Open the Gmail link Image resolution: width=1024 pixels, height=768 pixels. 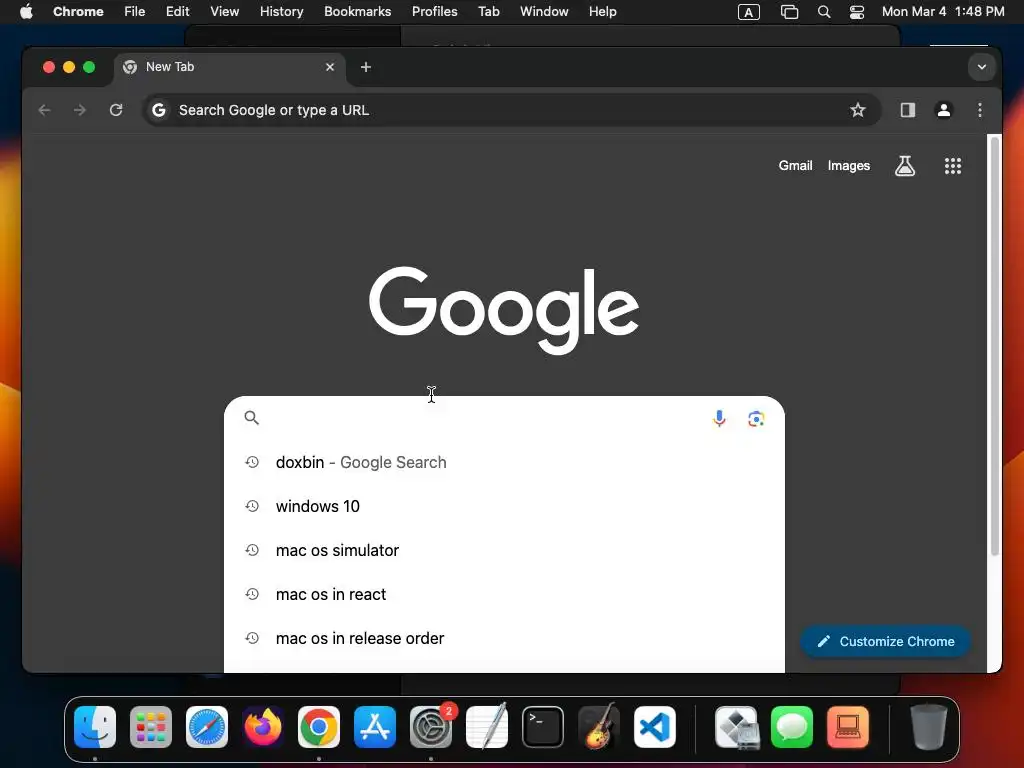tap(795, 166)
